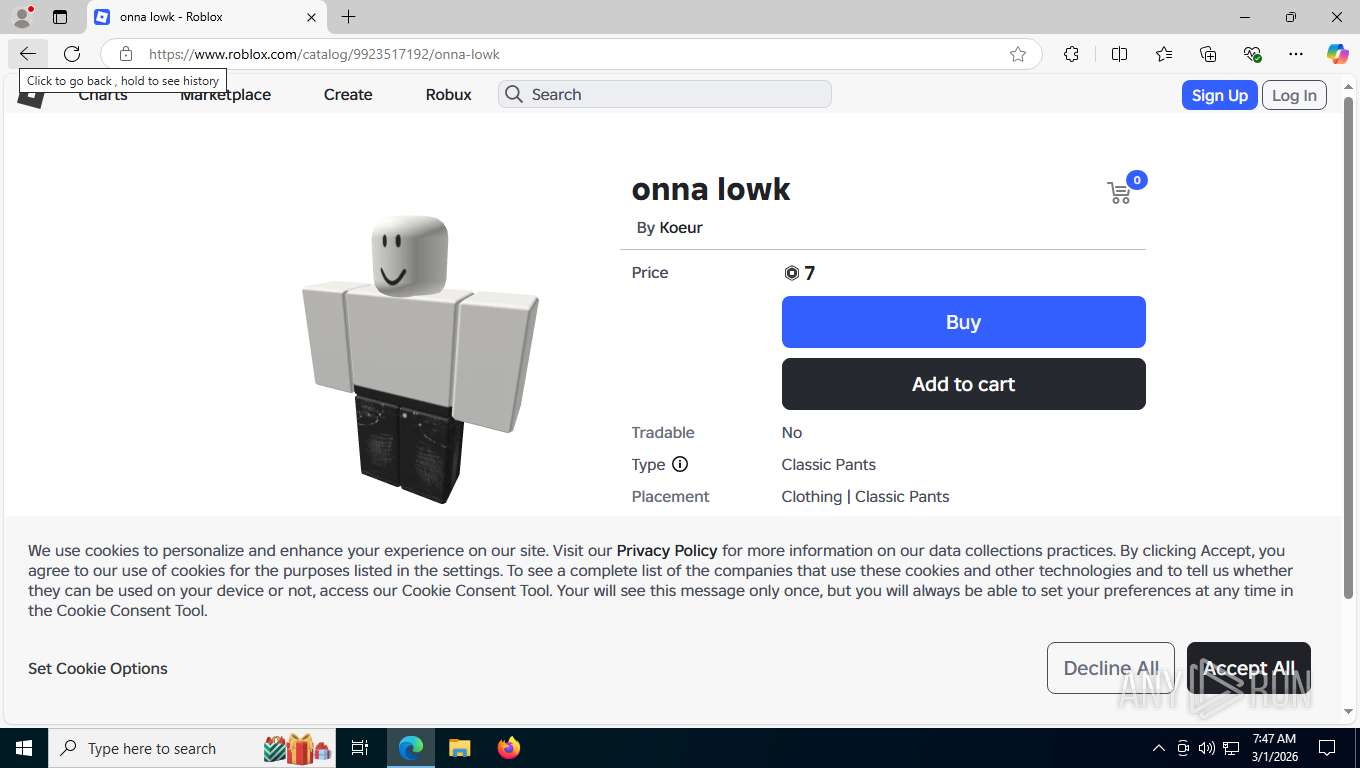This screenshot has height=768, width=1360.
Task: Add page to favorites star icon
Action: coord(1018,54)
